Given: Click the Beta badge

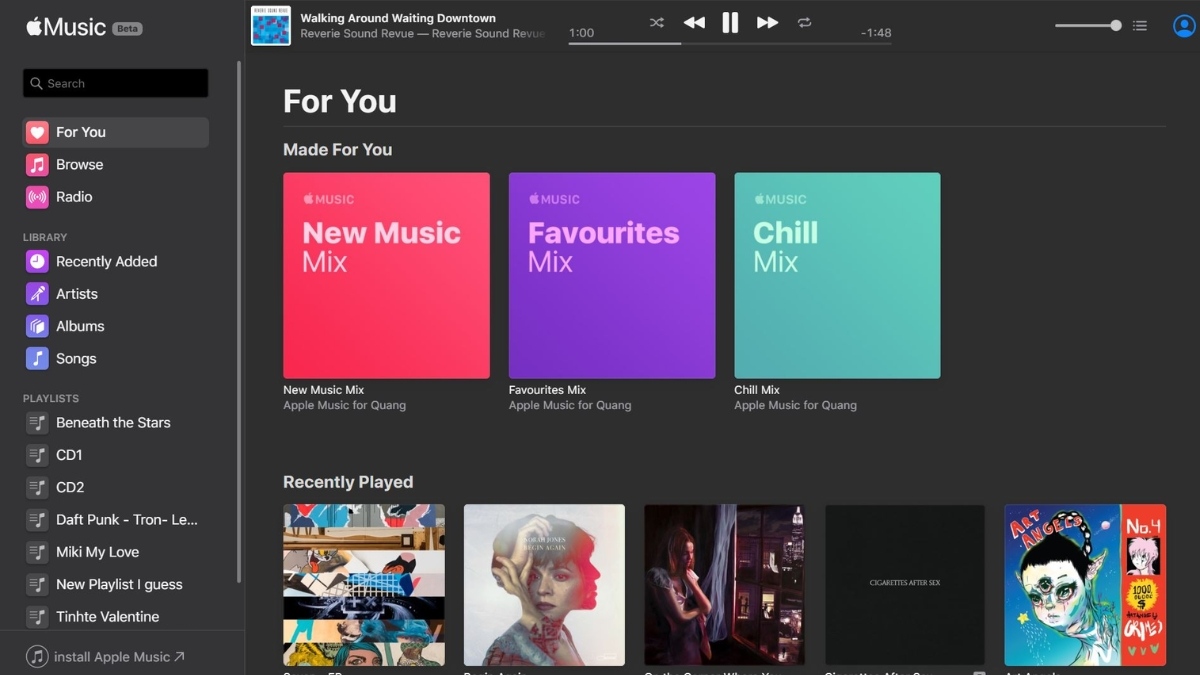Looking at the screenshot, I should (127, 28).
